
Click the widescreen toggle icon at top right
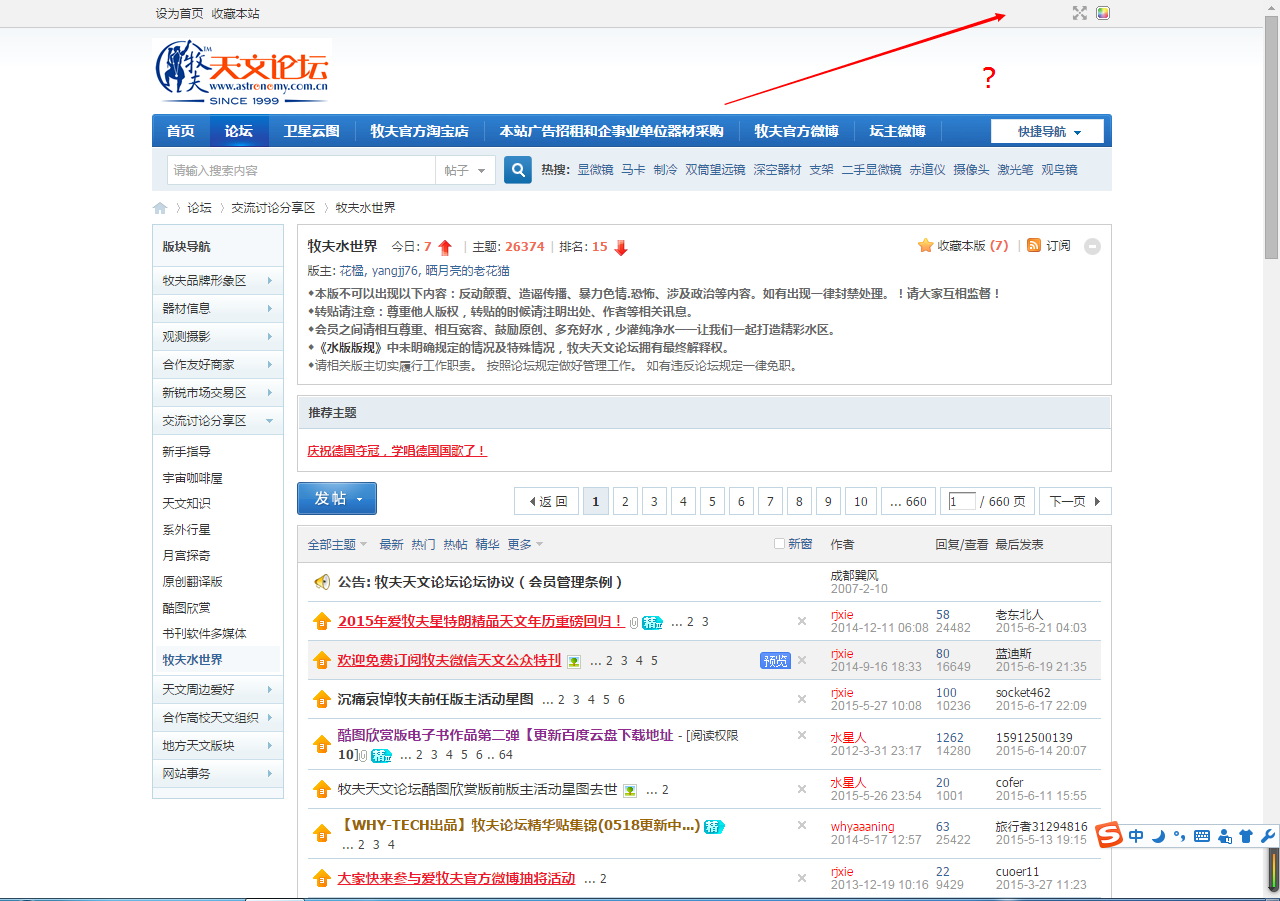click(1079, 13)
